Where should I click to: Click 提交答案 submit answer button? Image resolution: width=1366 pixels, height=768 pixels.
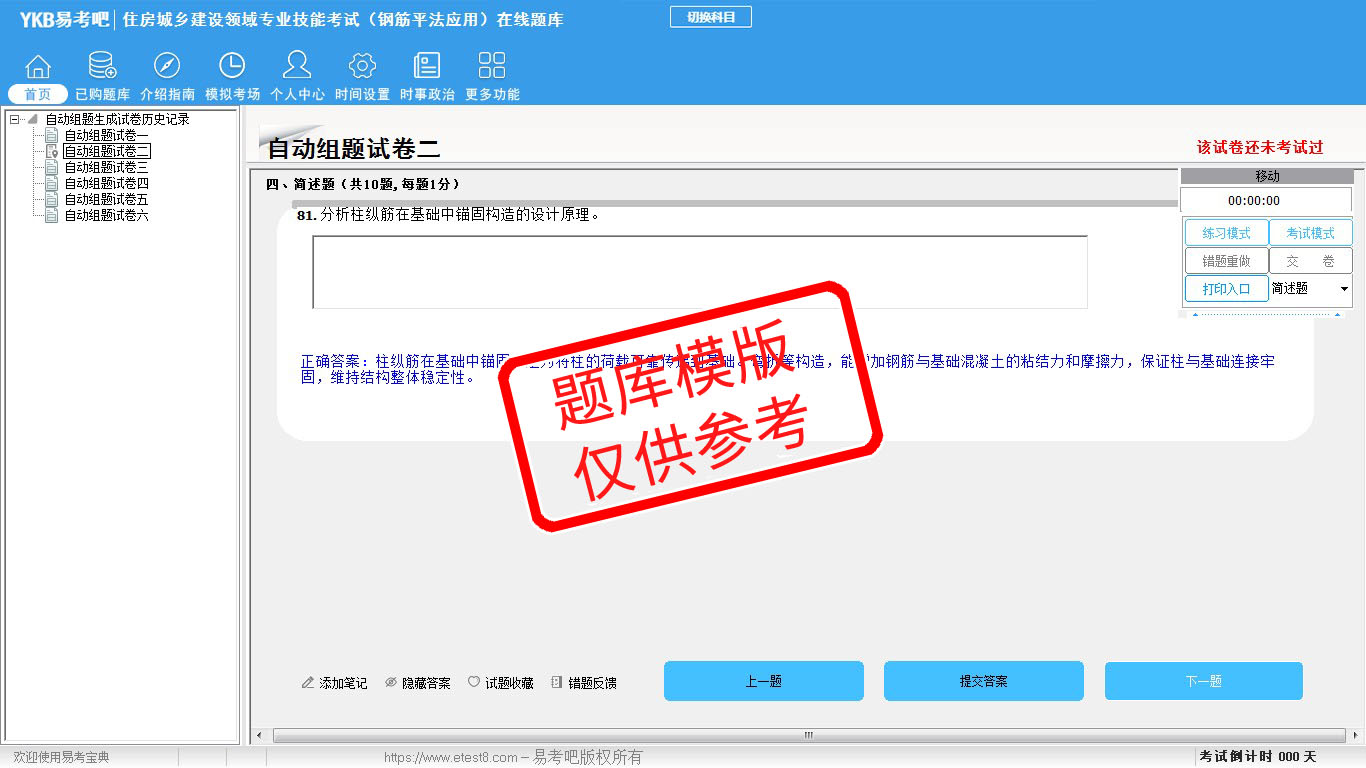(x=983, y=681)
